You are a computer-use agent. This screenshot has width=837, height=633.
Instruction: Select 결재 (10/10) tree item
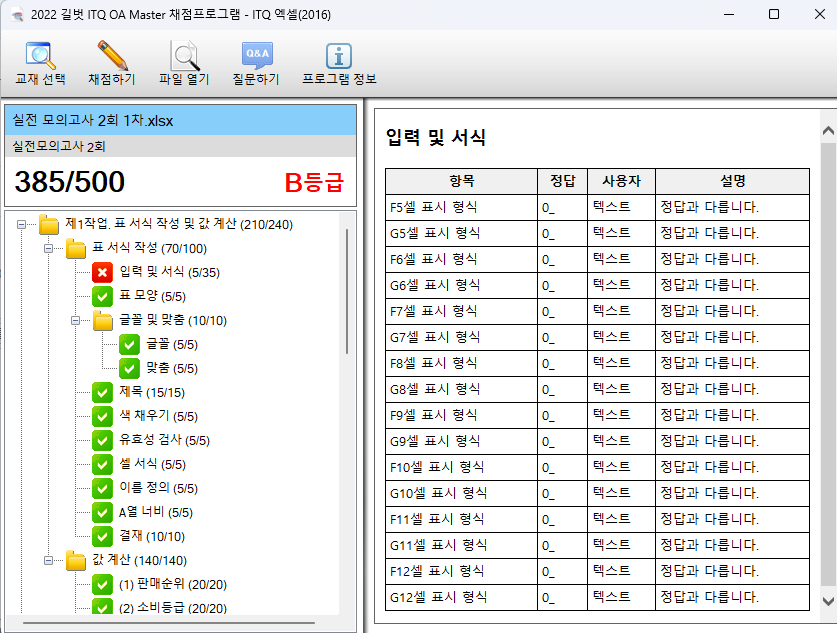[152, 536]
